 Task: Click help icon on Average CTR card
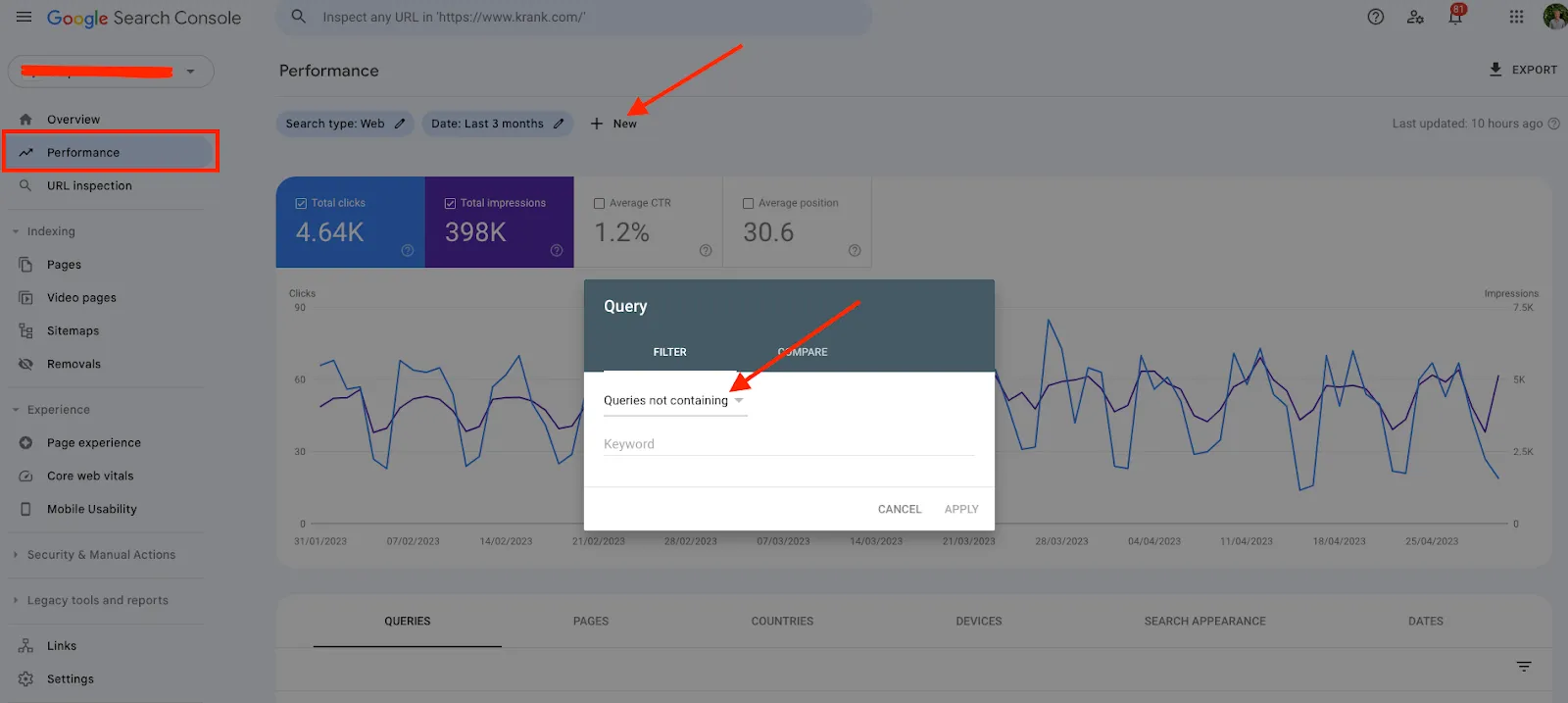(x=706, y=251)
